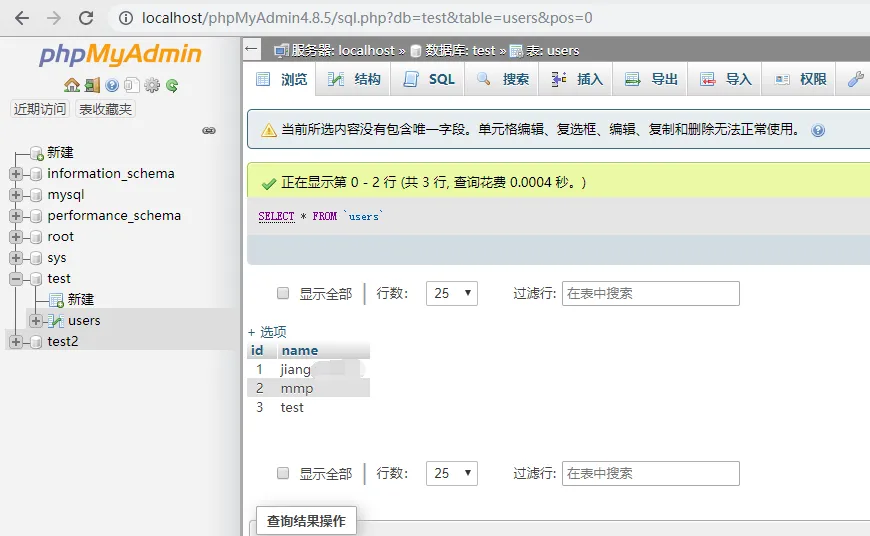Click the link-with-main-panel chain icon
This screenshot has height=536, width=870.
[x=209, y=130]
